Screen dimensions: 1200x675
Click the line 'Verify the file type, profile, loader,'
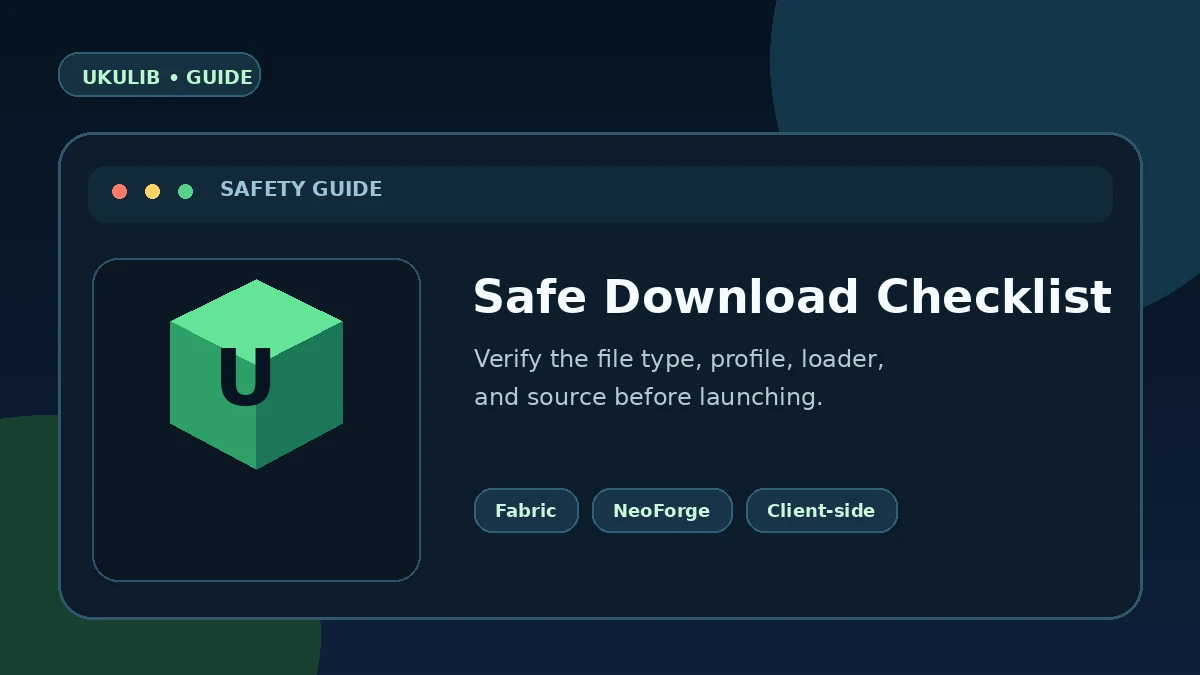pos(679,359)
